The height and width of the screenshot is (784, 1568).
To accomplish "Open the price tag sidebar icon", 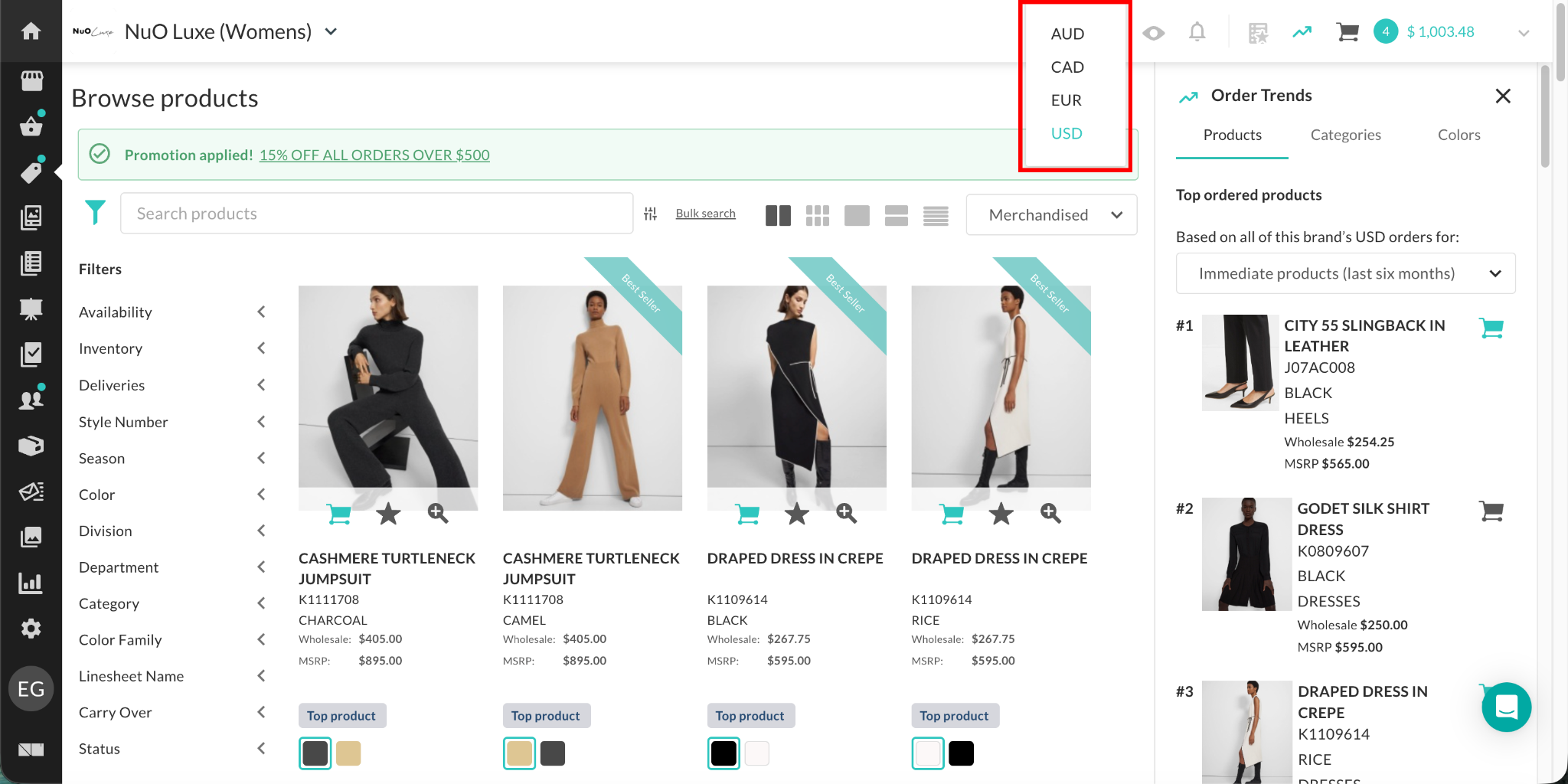I will tap(31, 171).
